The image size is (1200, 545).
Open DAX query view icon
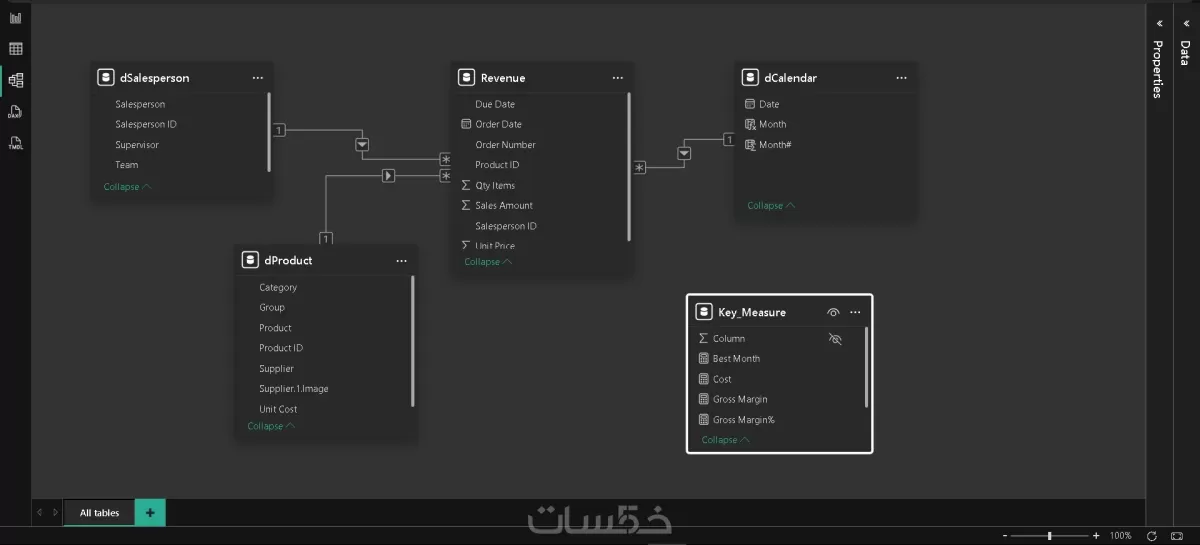tap(15, 112)
